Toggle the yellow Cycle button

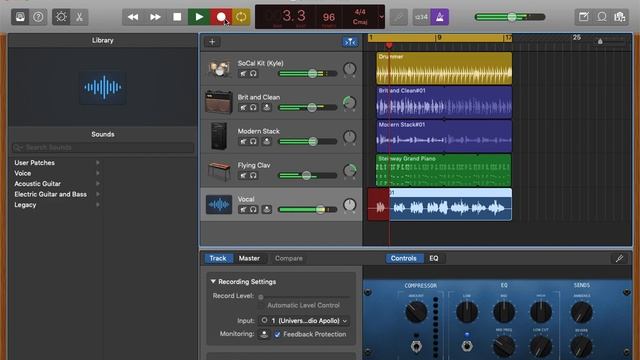tap(241, 17)
